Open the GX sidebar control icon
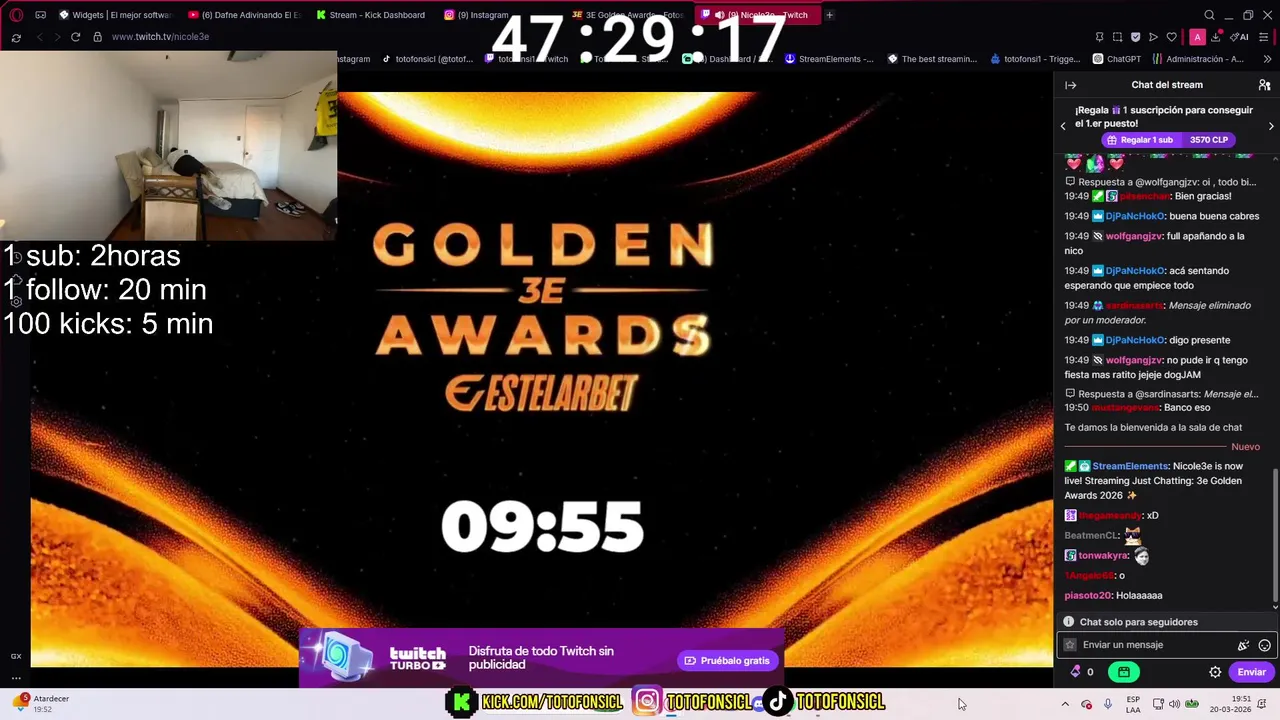1280x720 pixels. (16, 656)
